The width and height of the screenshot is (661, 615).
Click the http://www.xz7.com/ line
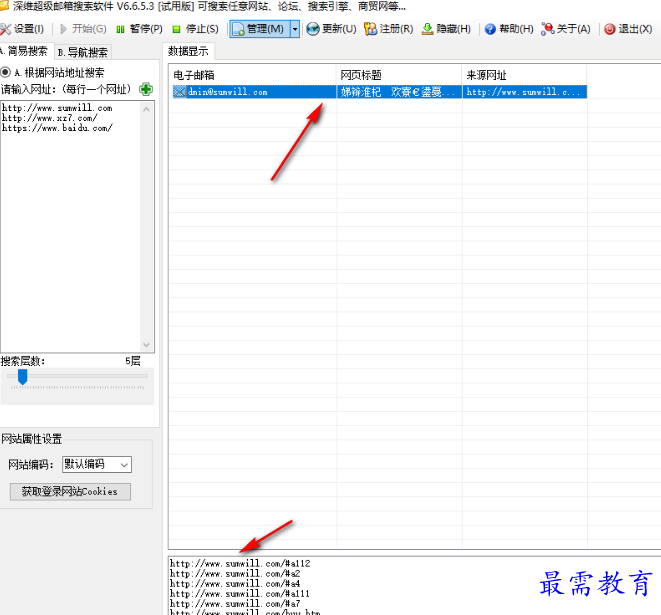coord(50,118)
